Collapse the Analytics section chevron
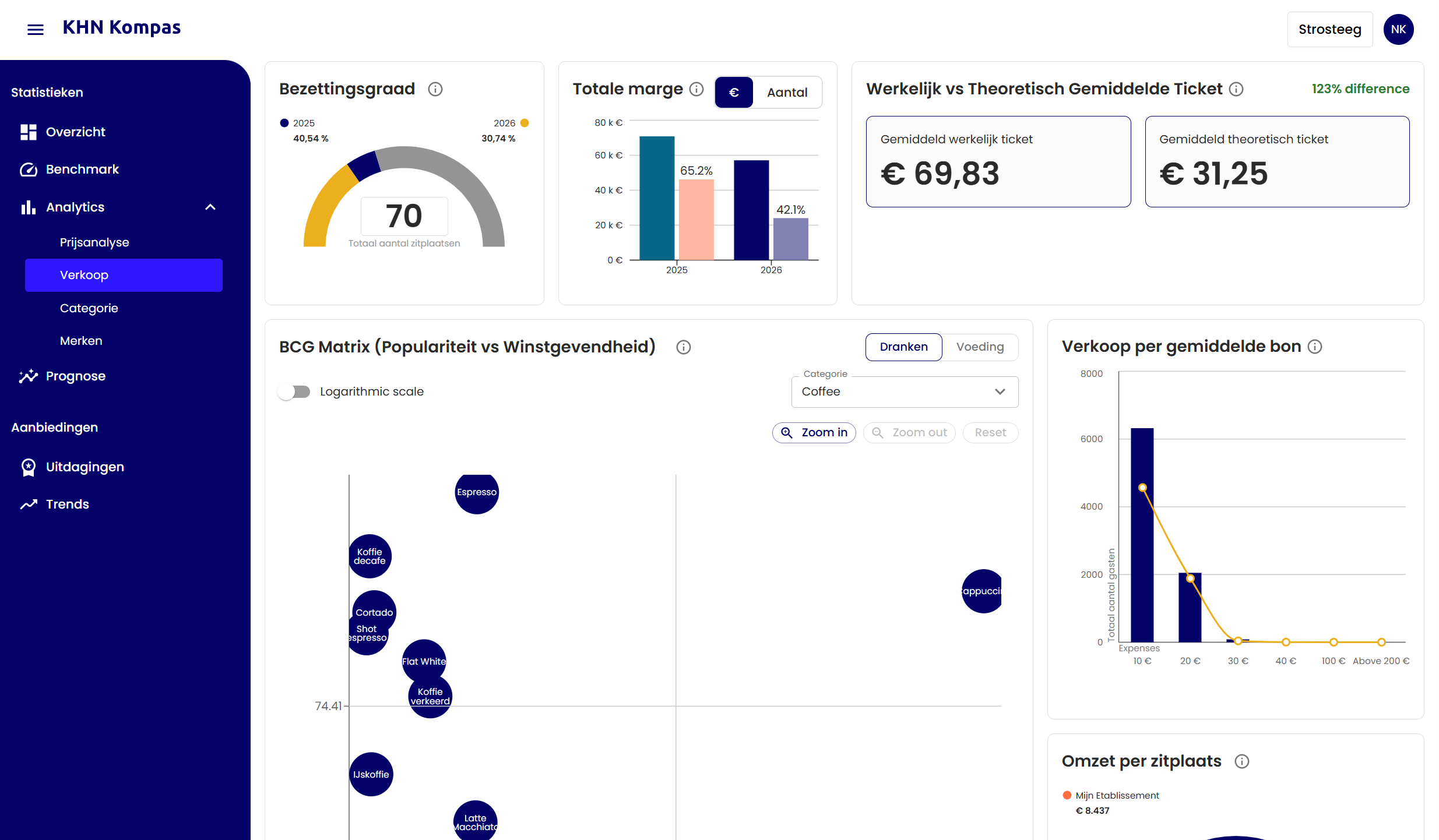Viewport: 1439px width, 840px height. (x=210, y=207)
